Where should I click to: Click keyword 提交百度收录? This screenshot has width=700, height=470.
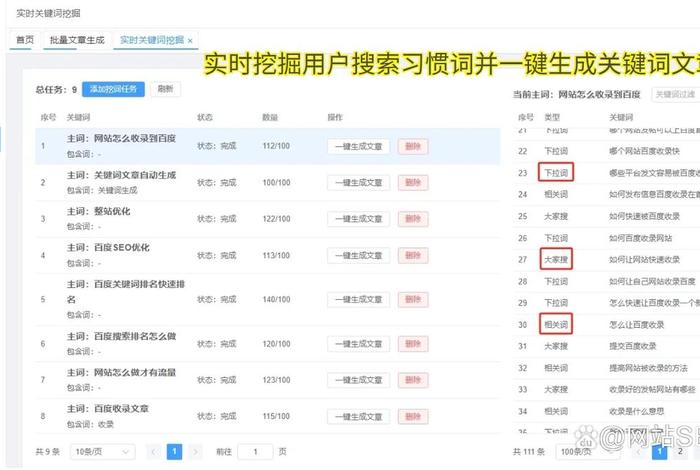pyautogui.click(x=633, y=346)
